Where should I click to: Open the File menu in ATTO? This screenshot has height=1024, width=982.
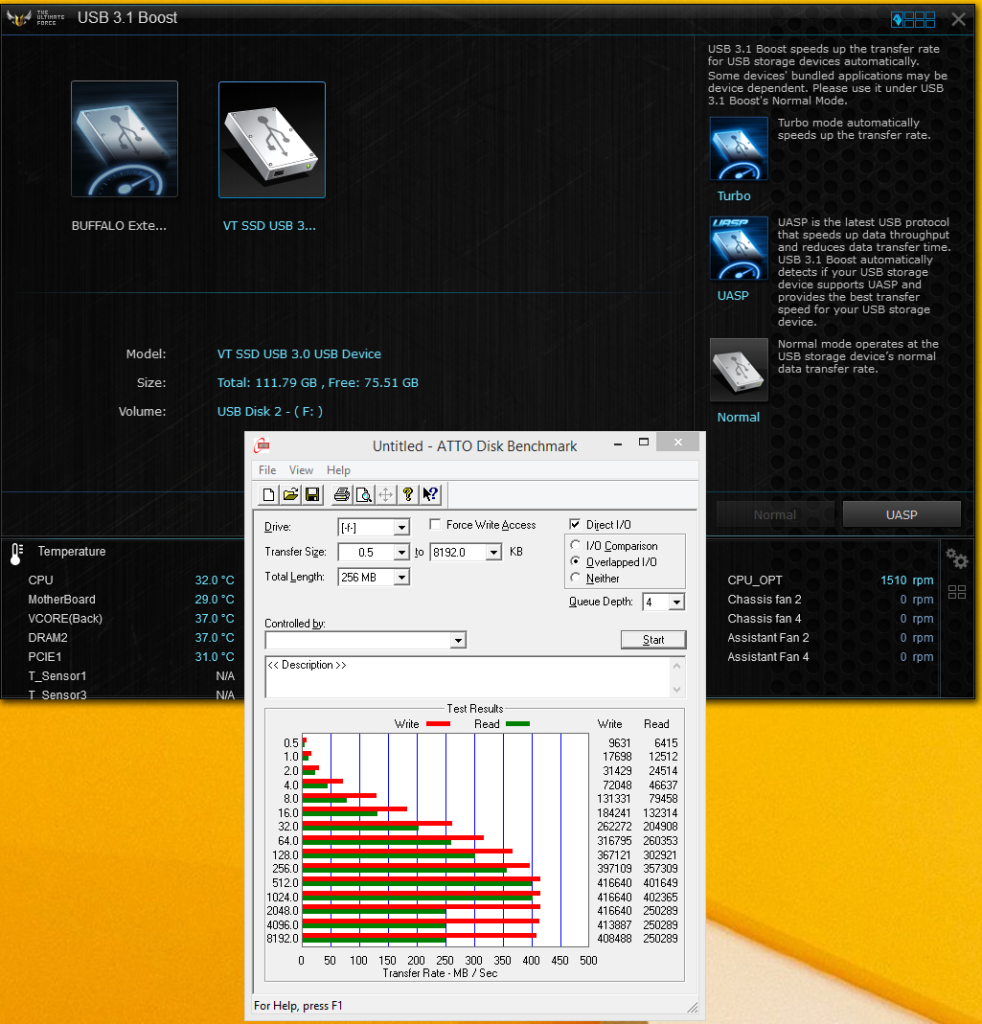(x=267, y=470)
